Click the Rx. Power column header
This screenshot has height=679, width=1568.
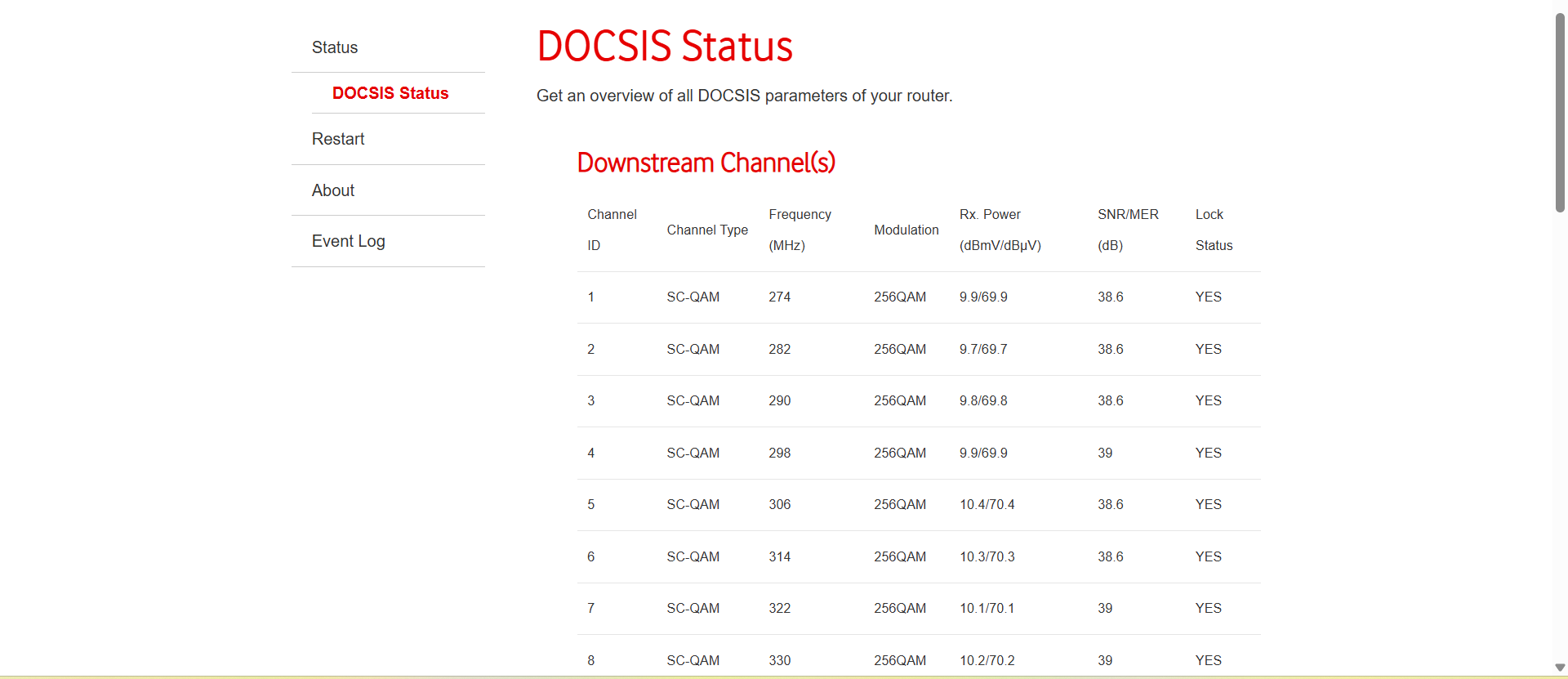(1000, 230)
